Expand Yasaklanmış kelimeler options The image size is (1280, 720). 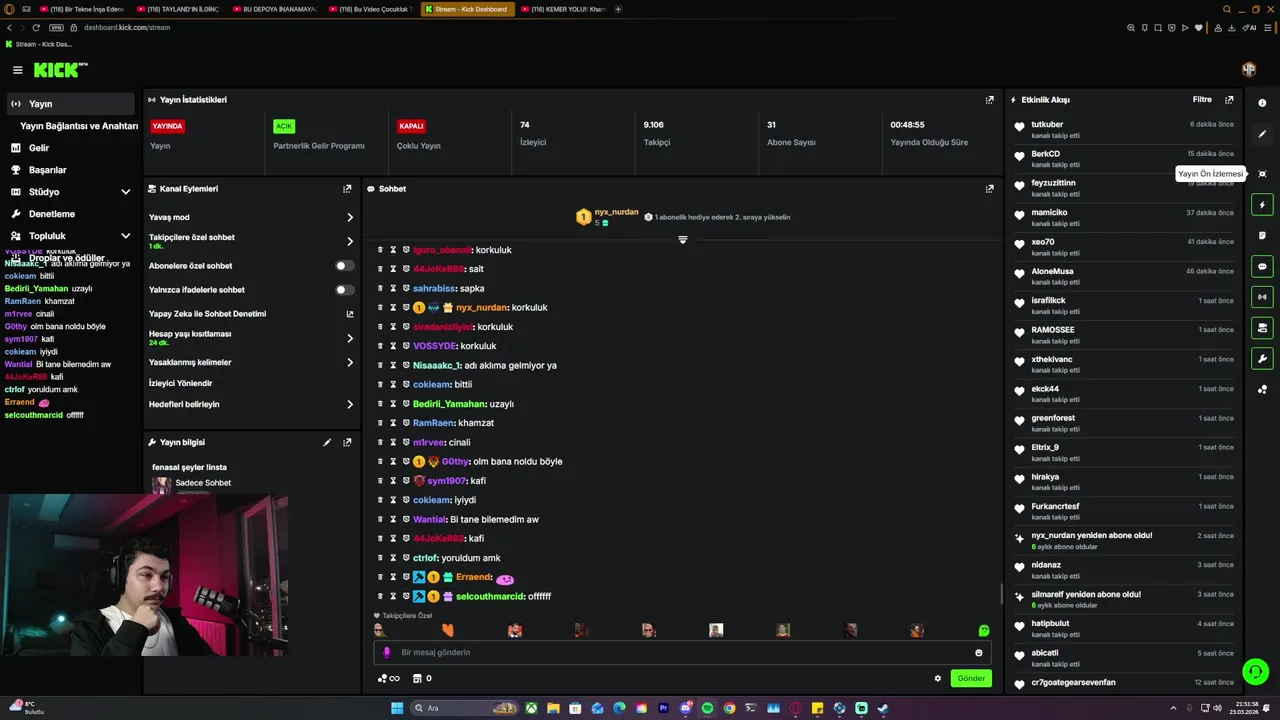pyautogui.click(x=350, y=362)
